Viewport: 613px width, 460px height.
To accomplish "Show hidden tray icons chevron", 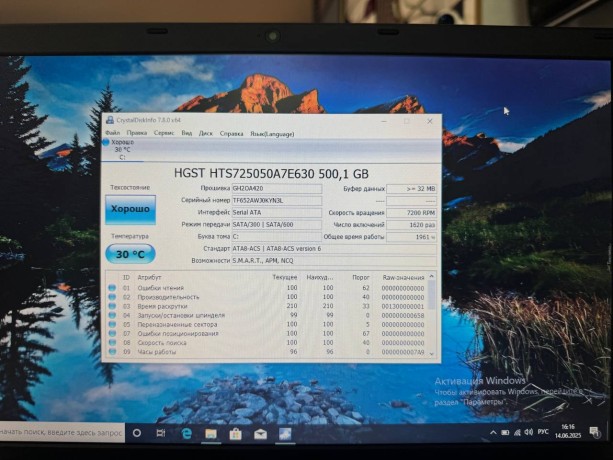I will coord(493,432).
